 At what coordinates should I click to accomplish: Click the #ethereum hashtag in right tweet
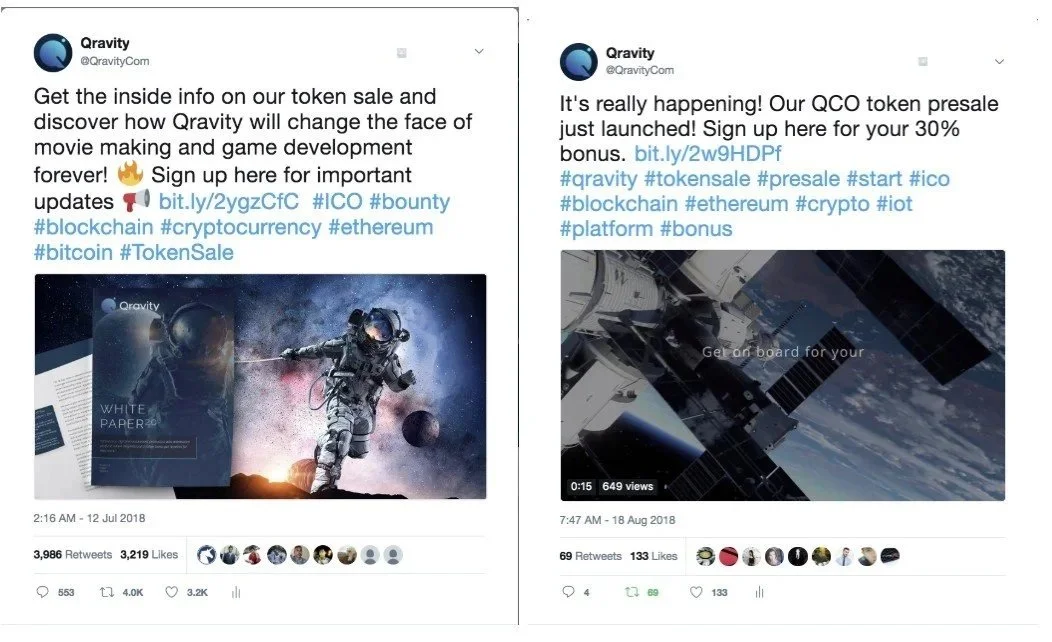click(736, 203)
